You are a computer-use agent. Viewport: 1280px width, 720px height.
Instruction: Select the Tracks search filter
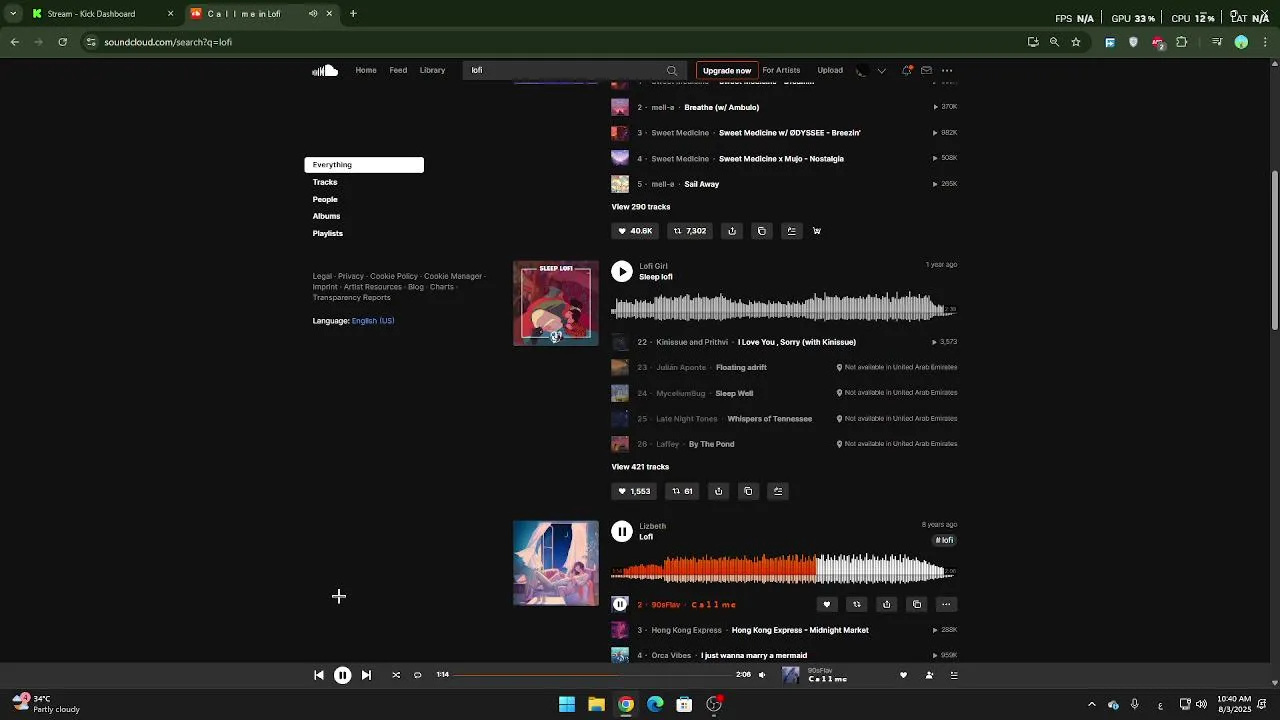click(x=325, y=182)
